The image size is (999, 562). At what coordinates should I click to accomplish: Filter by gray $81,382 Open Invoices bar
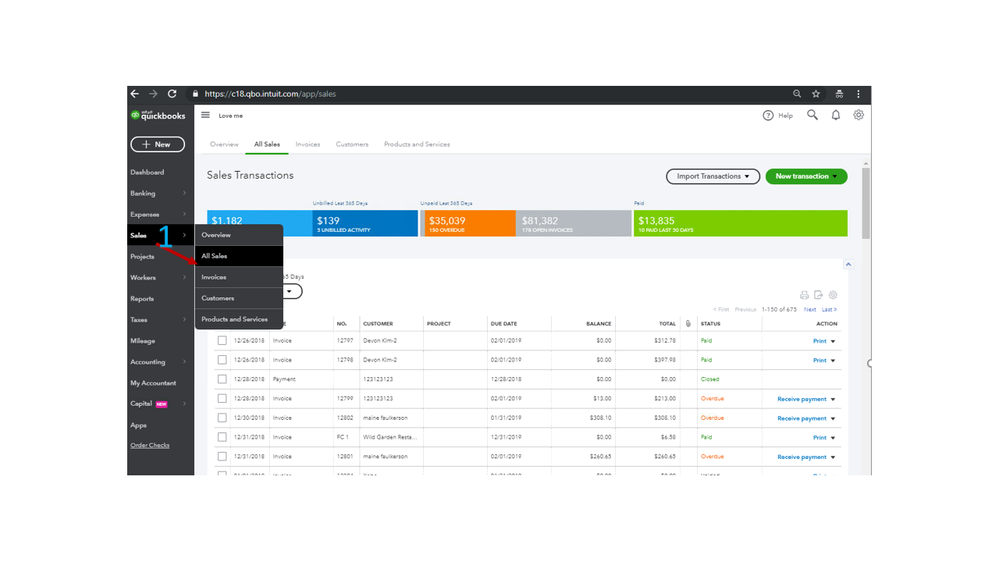573,224
